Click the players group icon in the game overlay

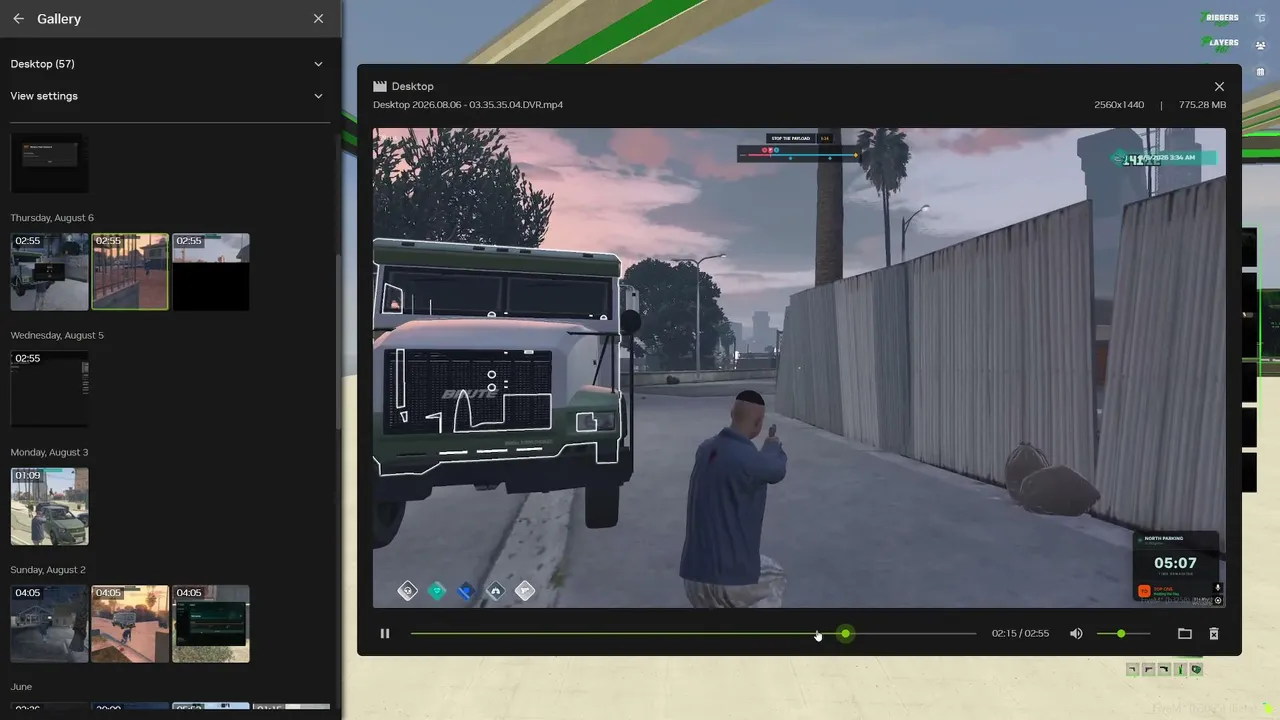click(1260, 45)
